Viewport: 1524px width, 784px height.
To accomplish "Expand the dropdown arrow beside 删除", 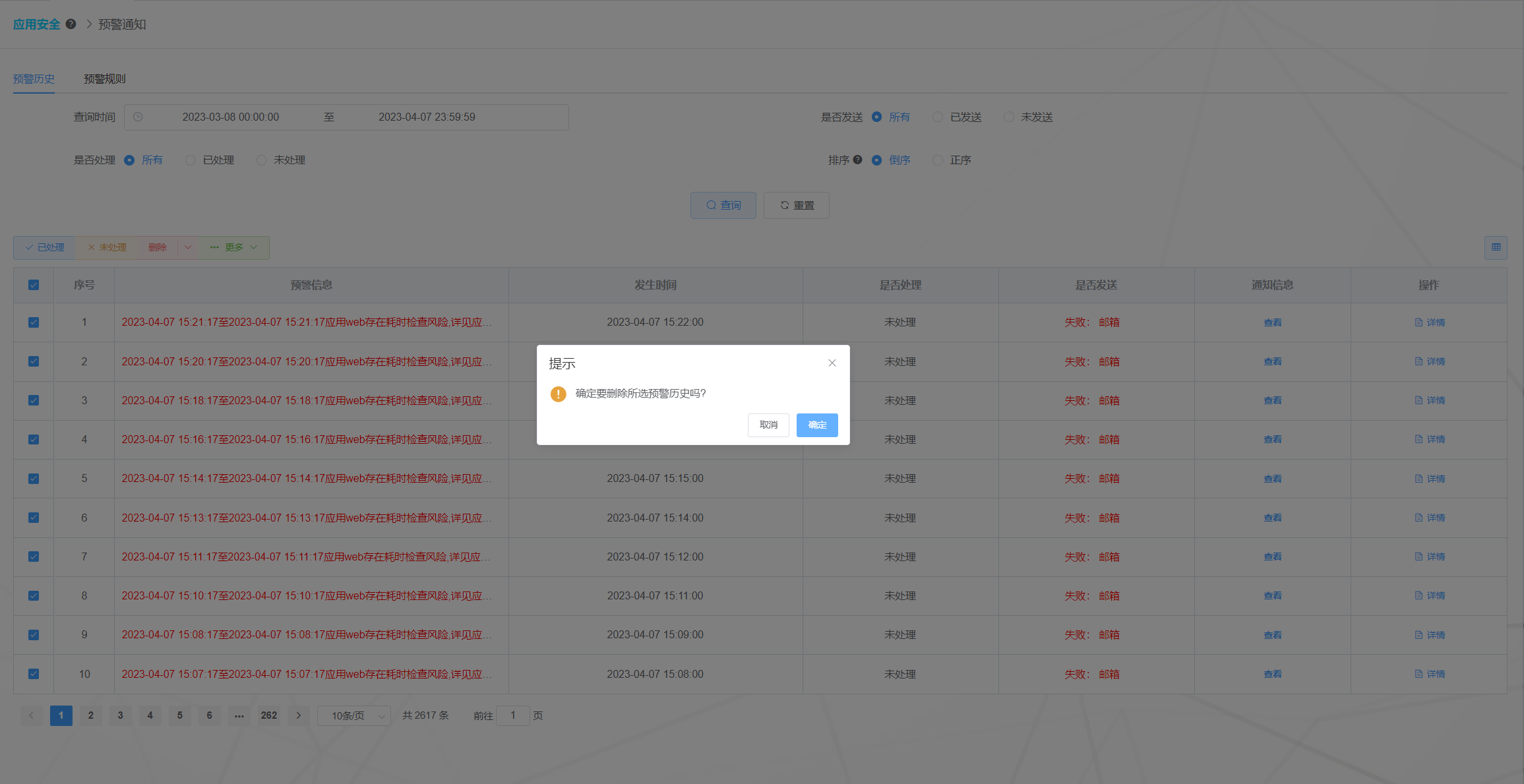I will [x=188, y=247].
